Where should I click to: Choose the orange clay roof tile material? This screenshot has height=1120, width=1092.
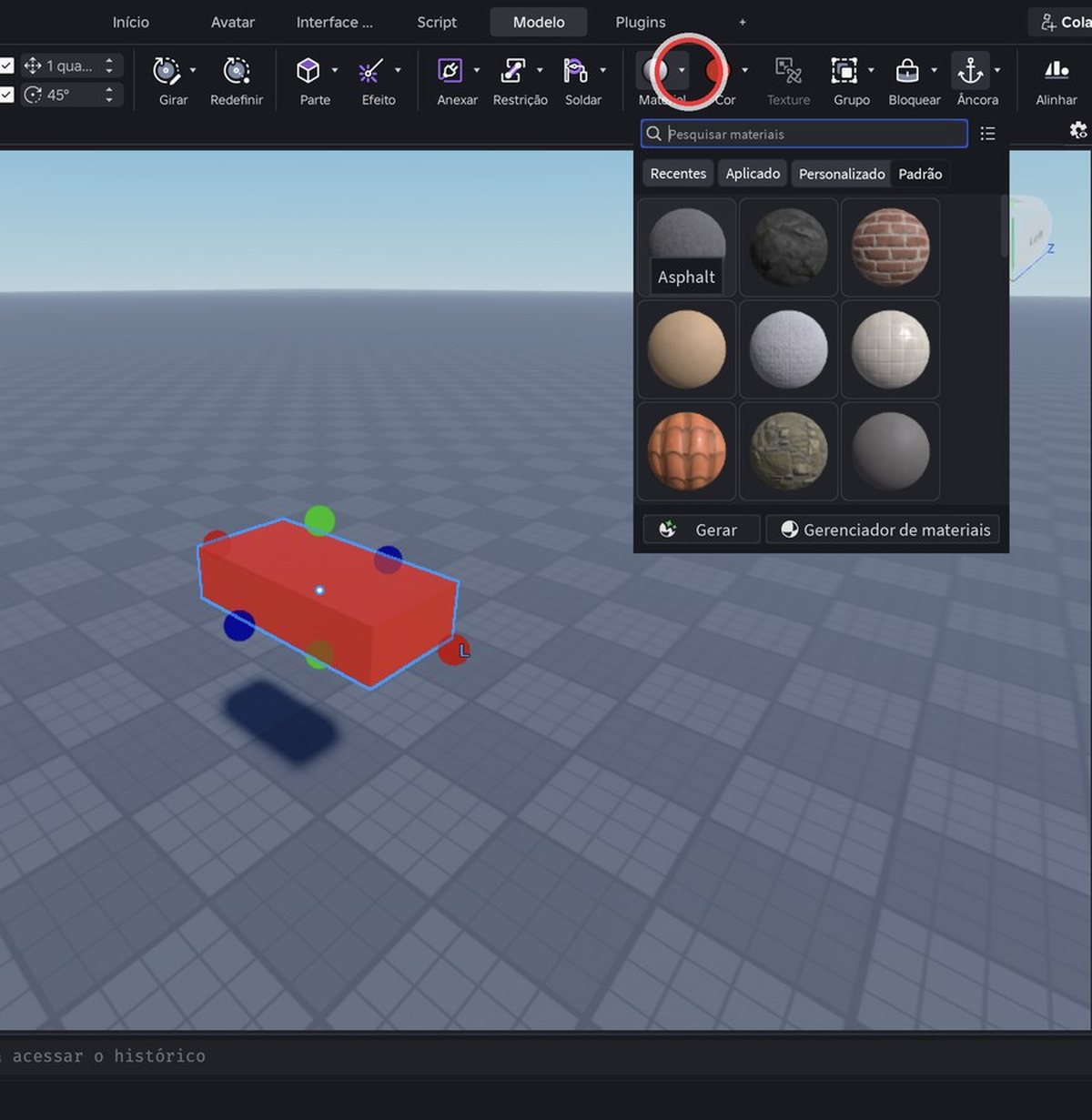point(687,451)
